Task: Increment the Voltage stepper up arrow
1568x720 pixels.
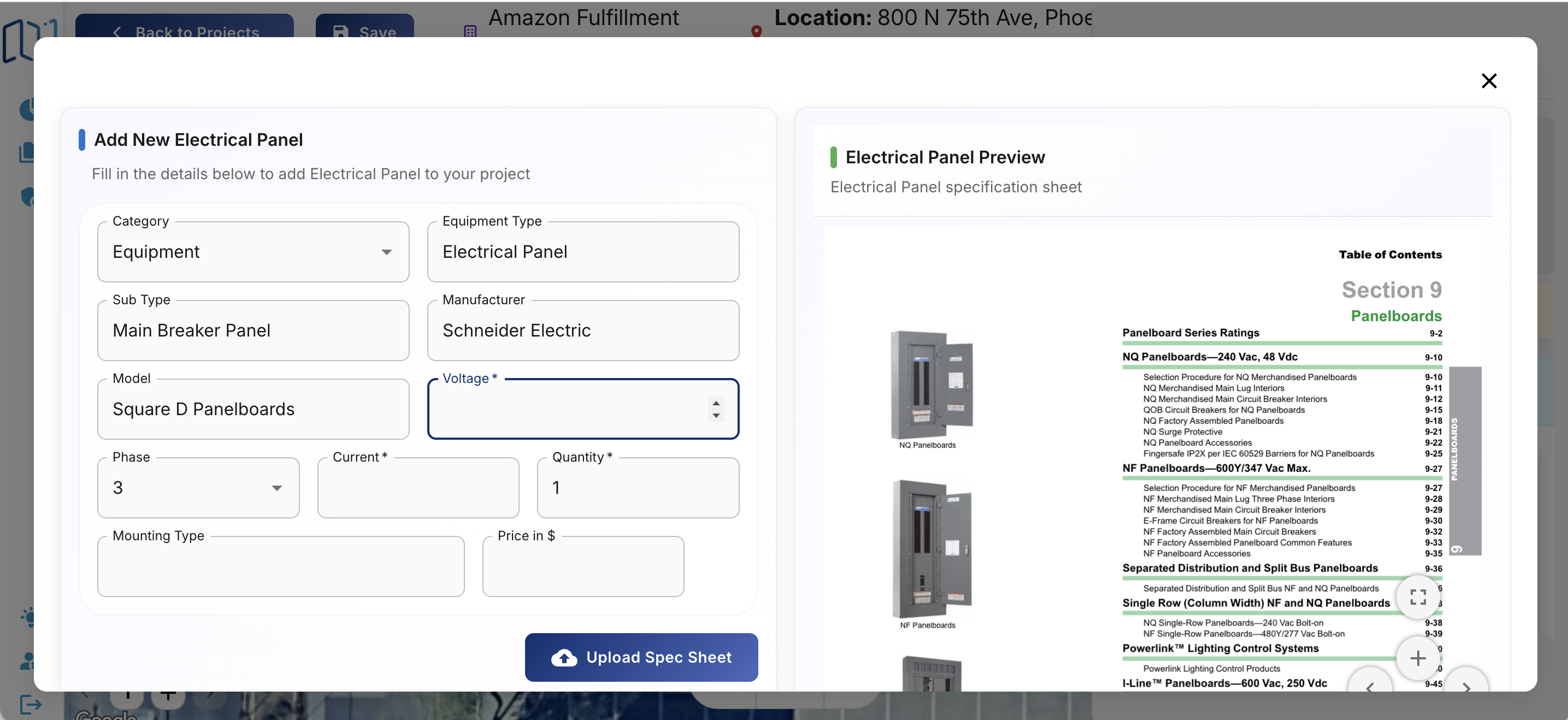Action: [x=716, y=403]
